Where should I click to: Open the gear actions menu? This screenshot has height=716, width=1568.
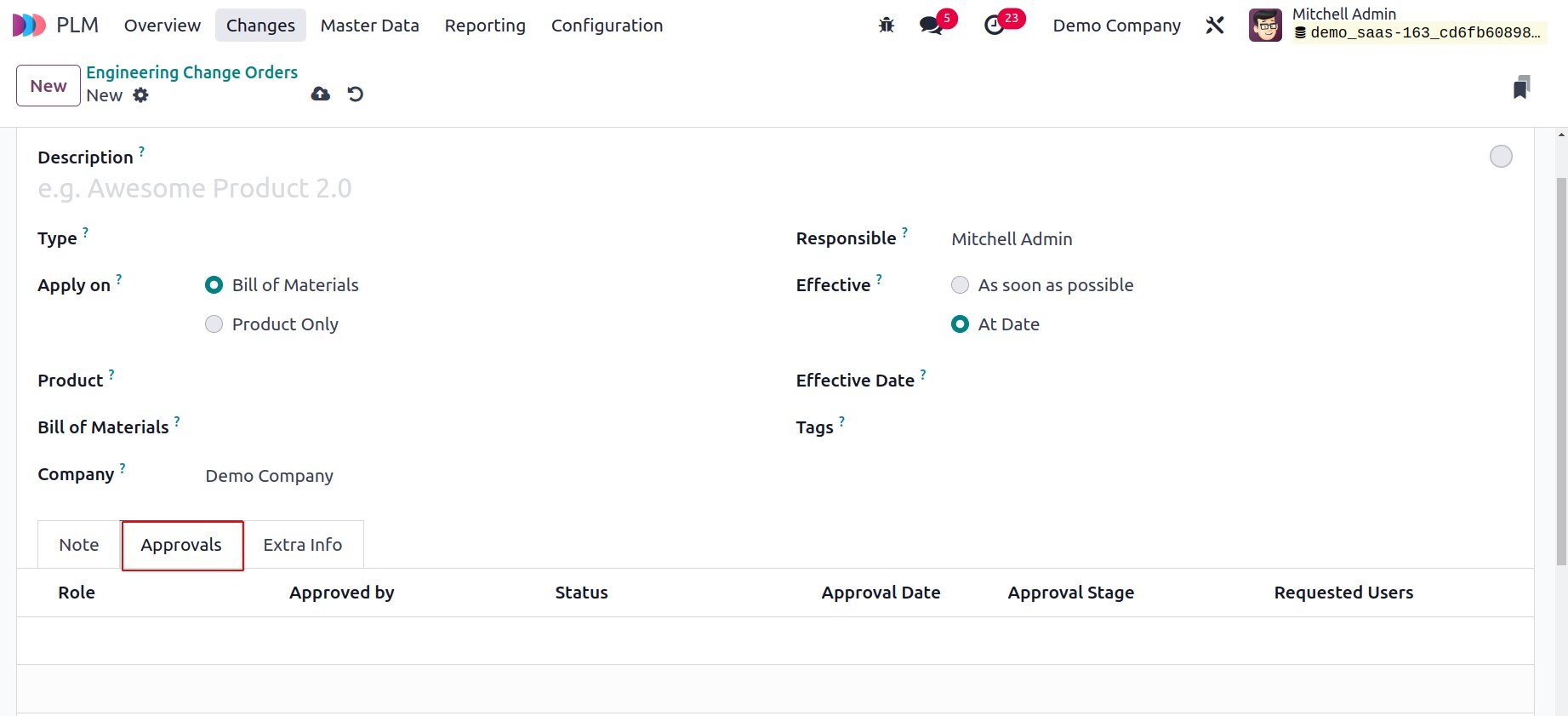(141, 95)
